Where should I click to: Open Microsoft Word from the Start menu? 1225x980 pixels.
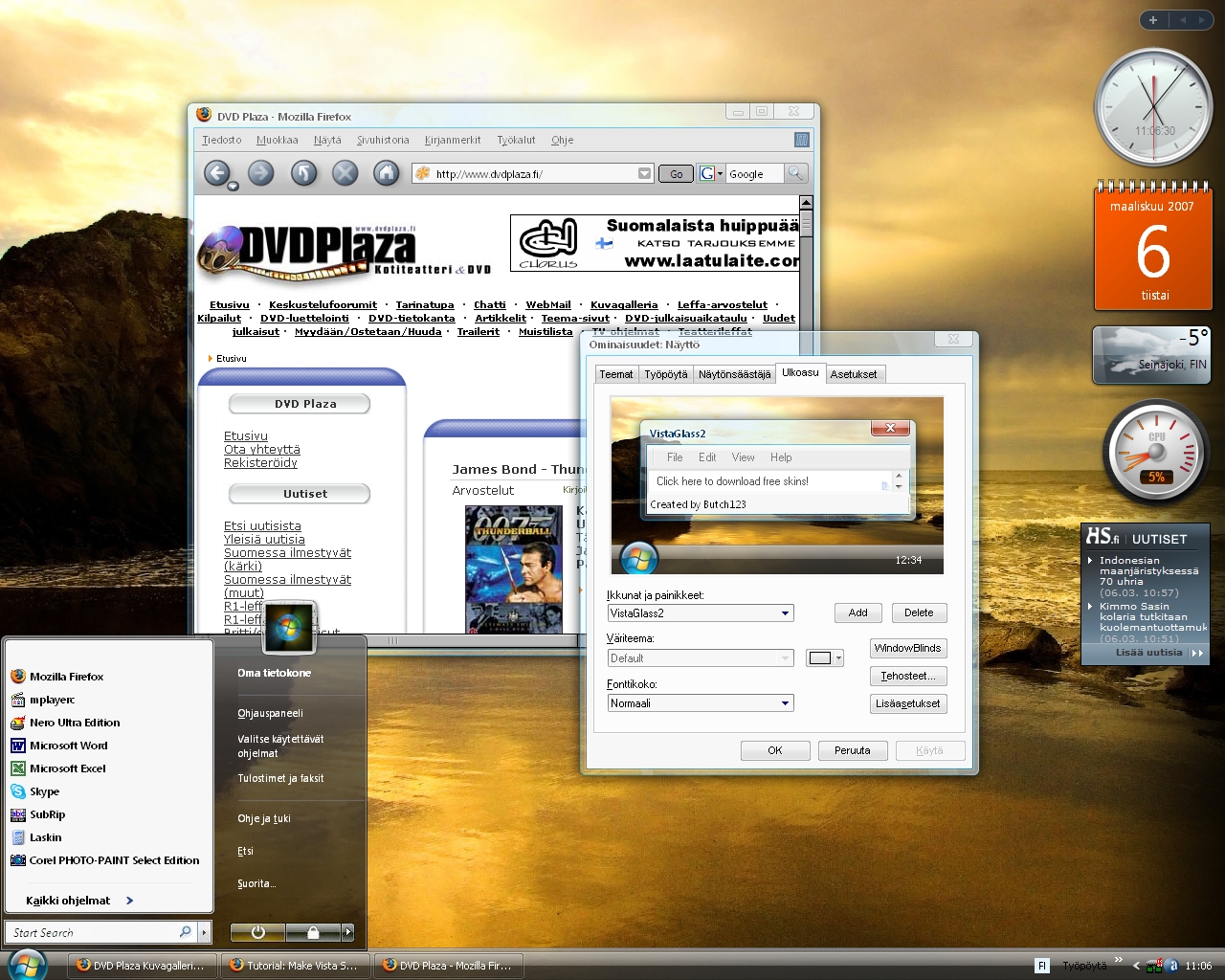coord(67,746)
